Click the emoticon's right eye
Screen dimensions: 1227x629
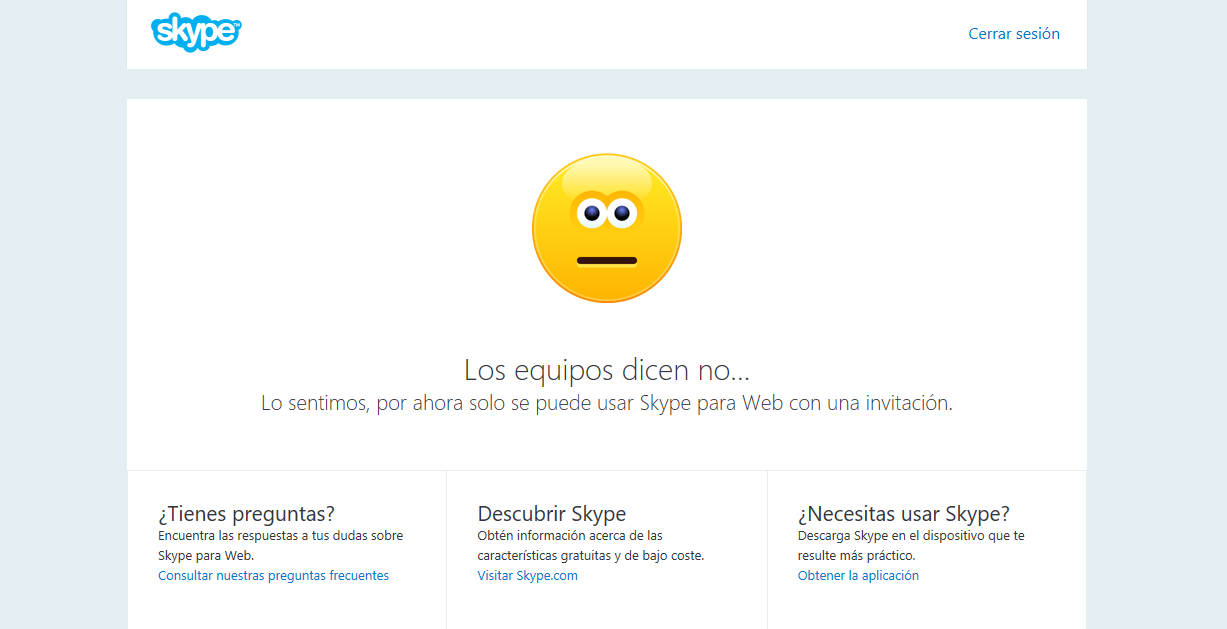pyautogui.click(x=622, y=213)
